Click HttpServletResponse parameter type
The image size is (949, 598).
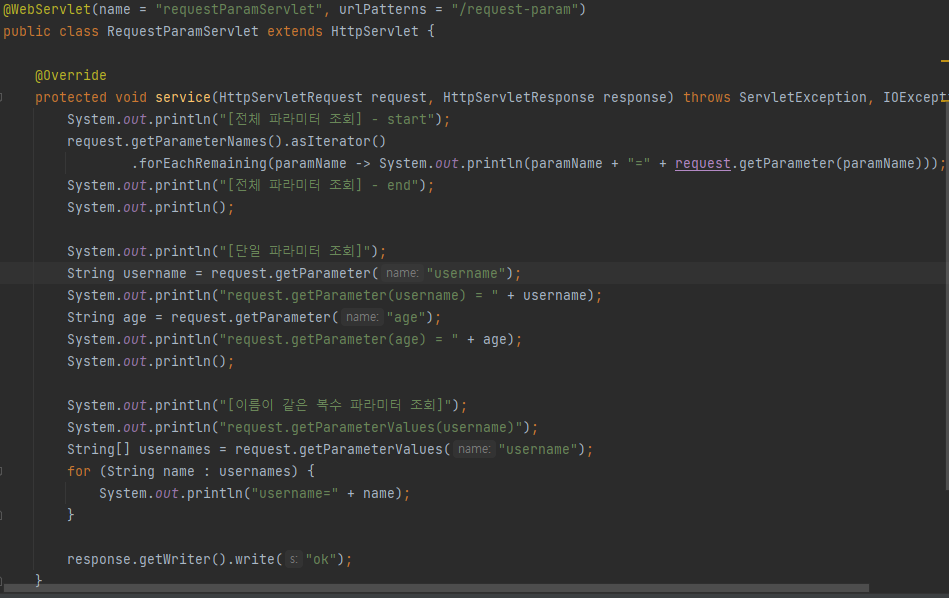tap(519, 97)
